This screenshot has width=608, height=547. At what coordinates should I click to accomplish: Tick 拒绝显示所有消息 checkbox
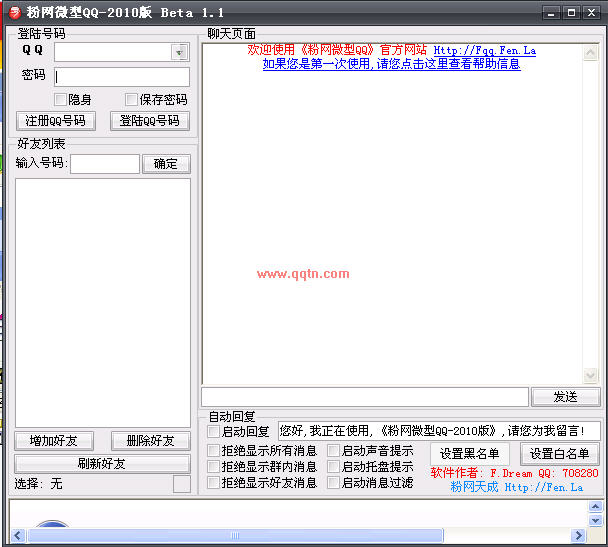[213, 450]
